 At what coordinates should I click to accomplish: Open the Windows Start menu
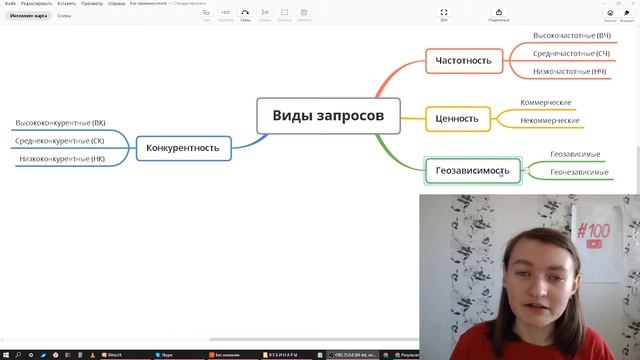tap(6, 355)
